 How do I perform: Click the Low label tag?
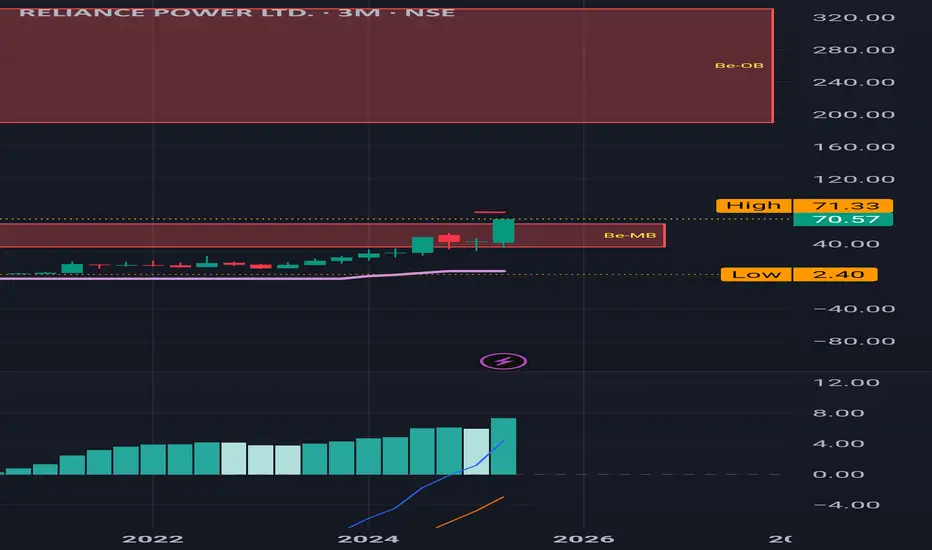coord(756,274)
